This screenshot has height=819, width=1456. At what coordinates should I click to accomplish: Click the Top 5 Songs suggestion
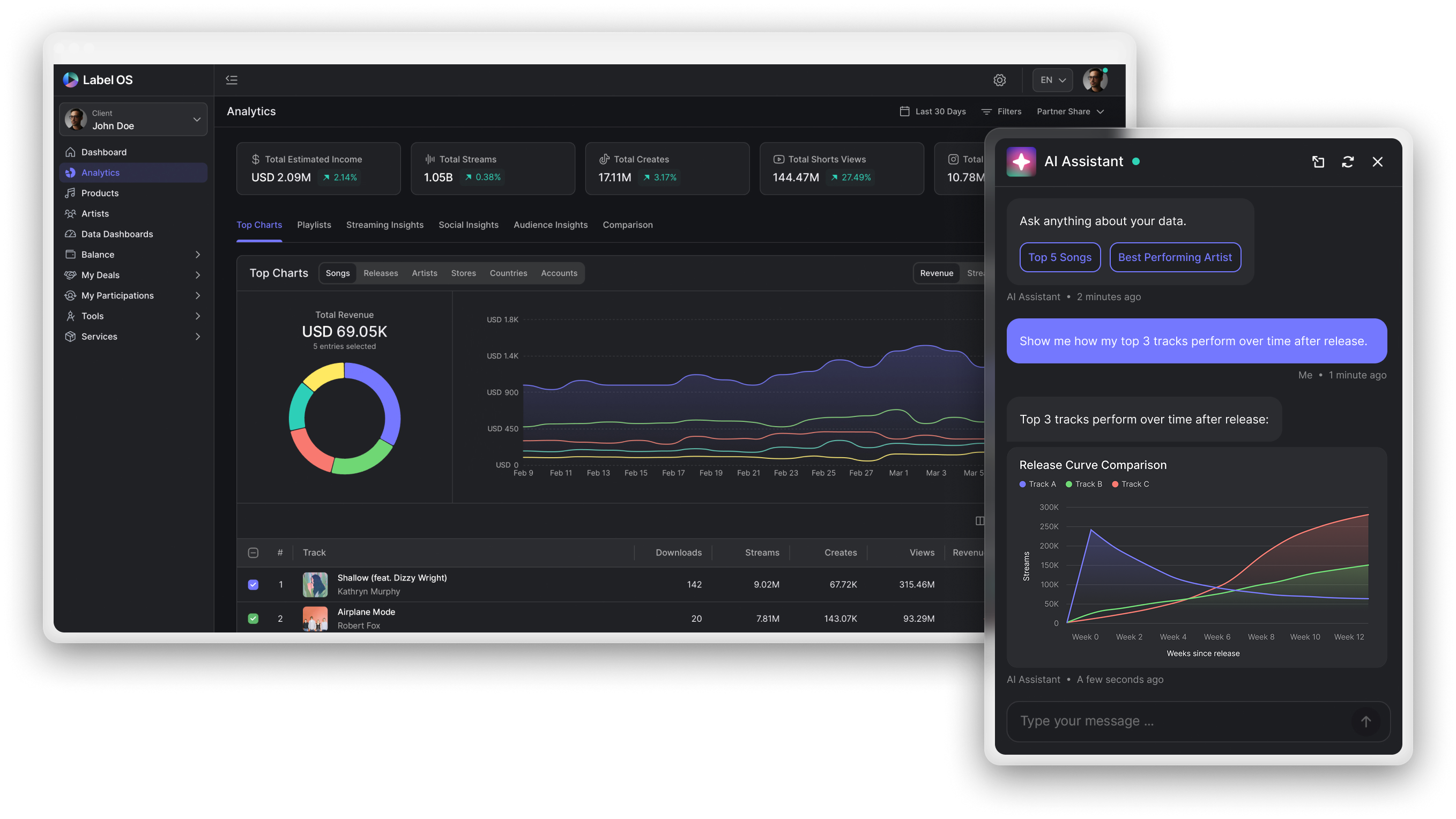point(1059,257)
